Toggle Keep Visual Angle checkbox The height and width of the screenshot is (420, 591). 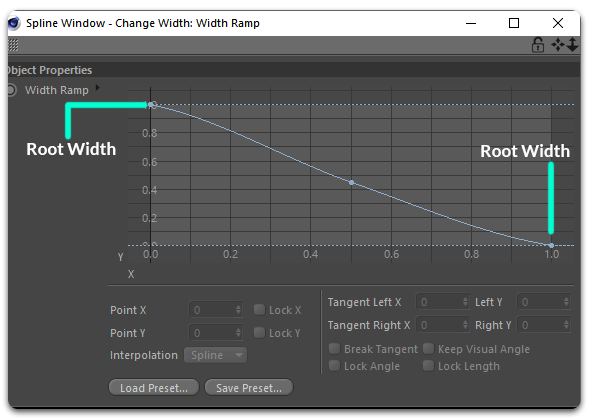(428, 349)
